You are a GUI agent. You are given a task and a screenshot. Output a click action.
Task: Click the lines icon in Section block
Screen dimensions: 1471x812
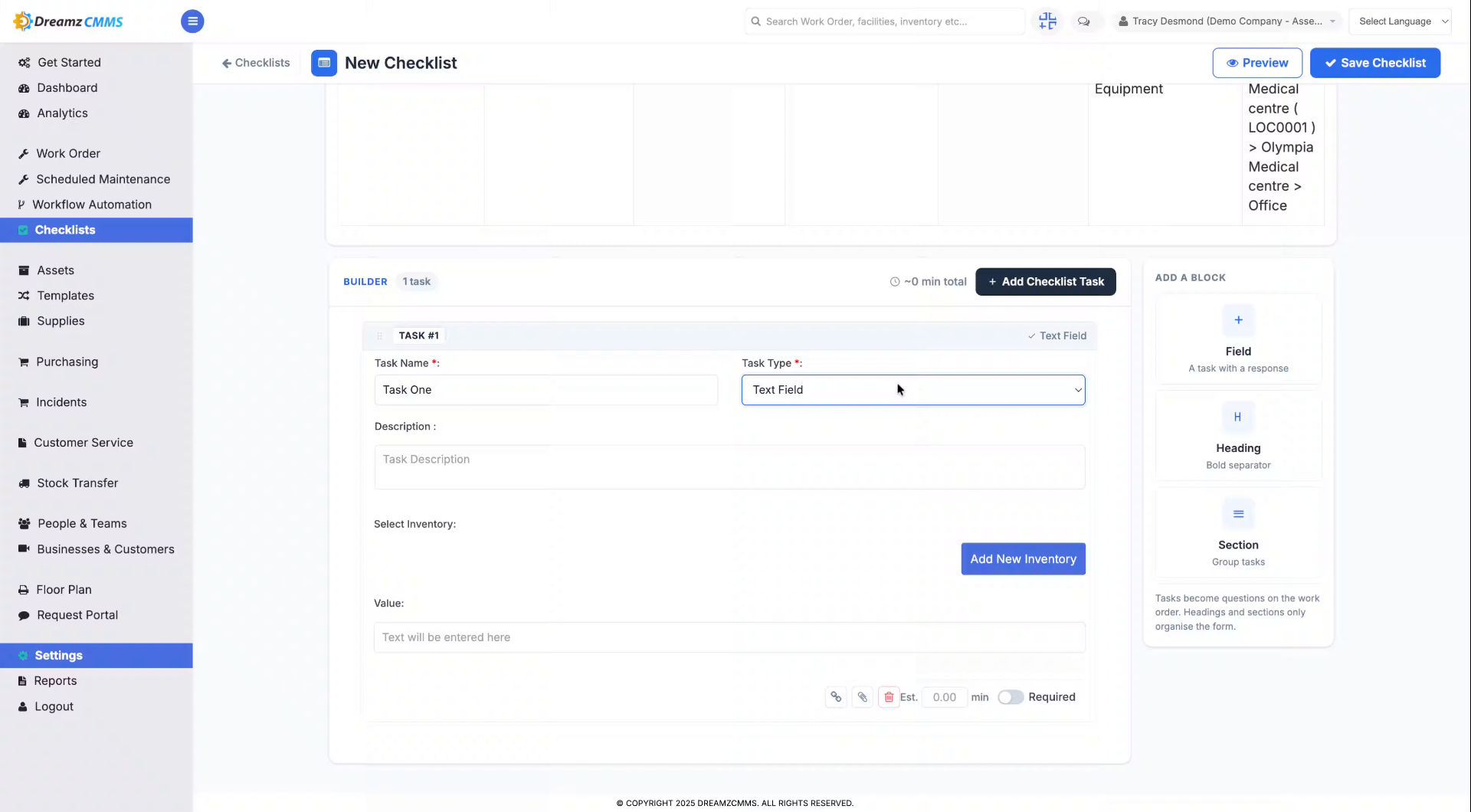pos(1238,514)
